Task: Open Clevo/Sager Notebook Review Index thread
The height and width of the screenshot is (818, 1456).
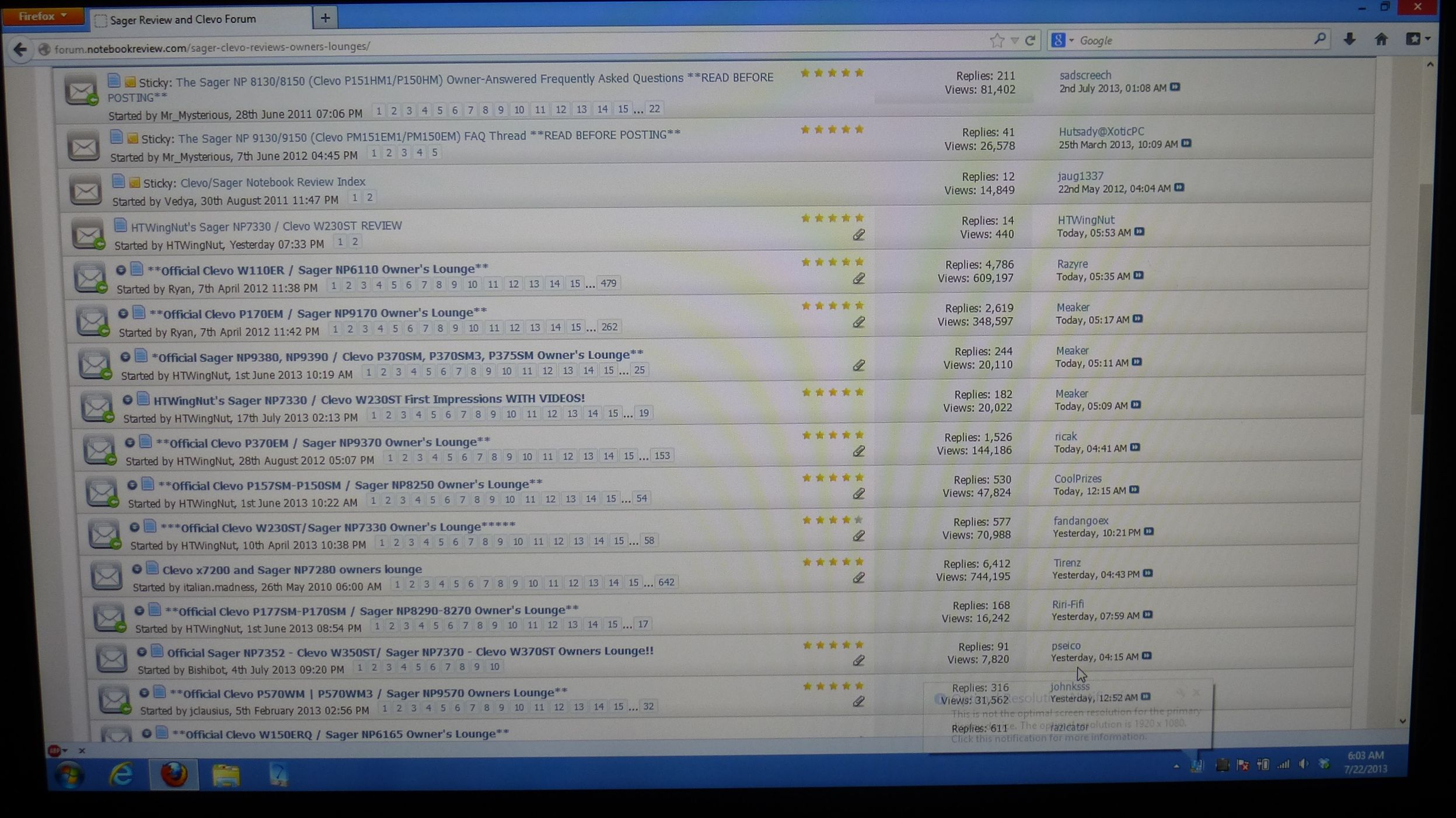Action: pyautogui.click(x=273, y=182)
